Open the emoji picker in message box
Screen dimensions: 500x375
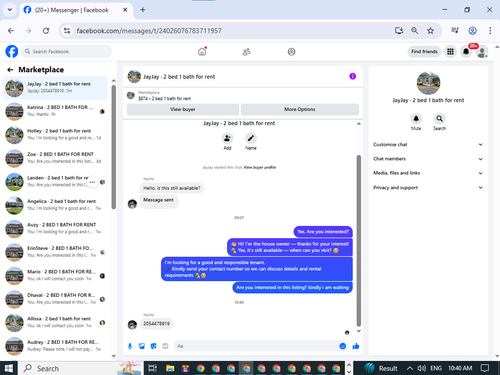[x=342, y=346]
